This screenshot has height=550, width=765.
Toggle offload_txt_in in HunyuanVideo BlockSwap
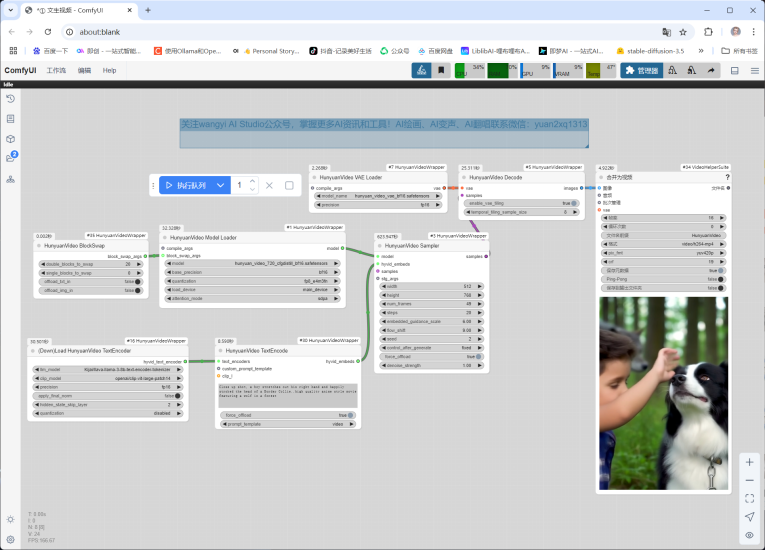(x=90, y=281)
